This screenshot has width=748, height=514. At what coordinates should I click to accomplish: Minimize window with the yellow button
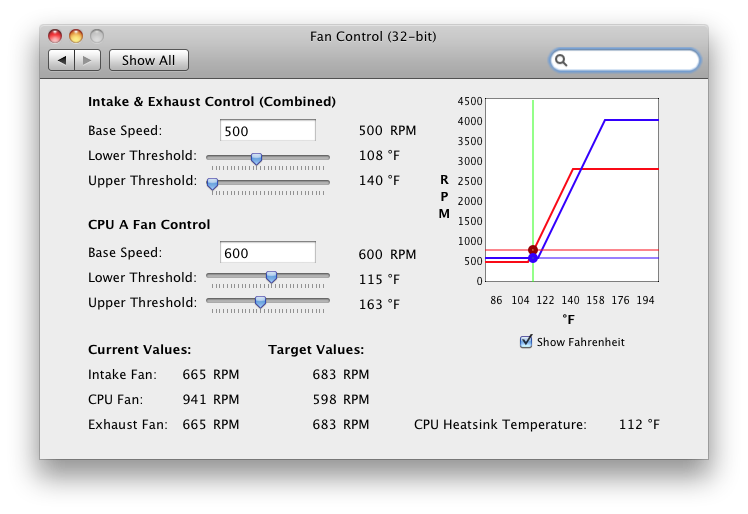click(76, 36)
